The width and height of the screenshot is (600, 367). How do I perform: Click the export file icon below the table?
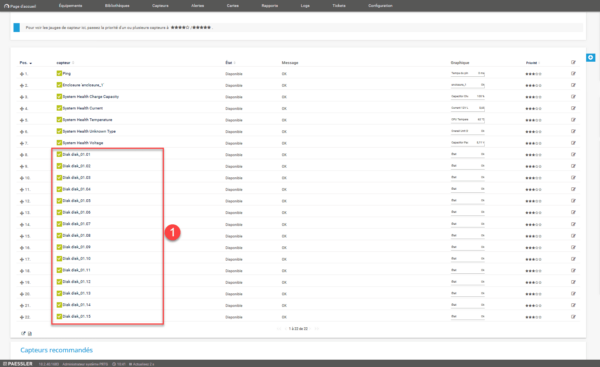click(x=30, y=333)
